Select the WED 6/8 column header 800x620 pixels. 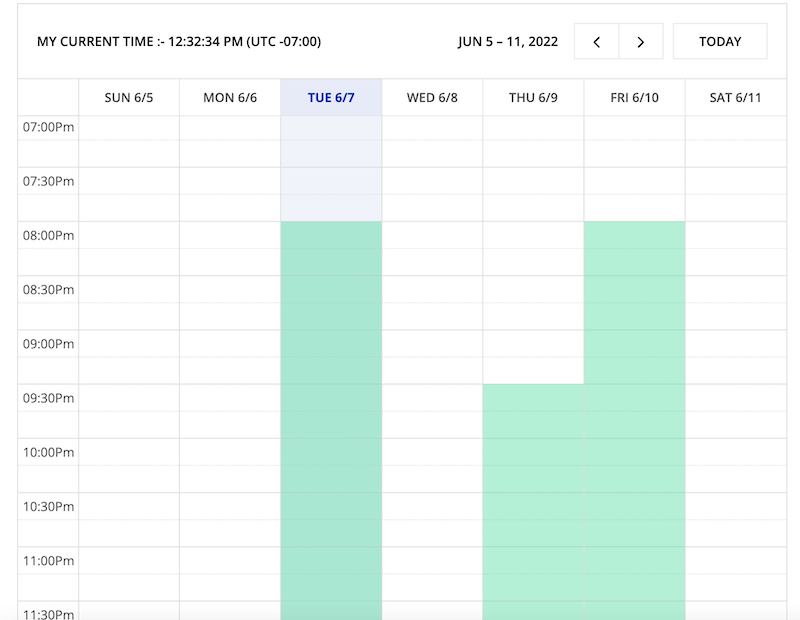[x=432, y=97]
